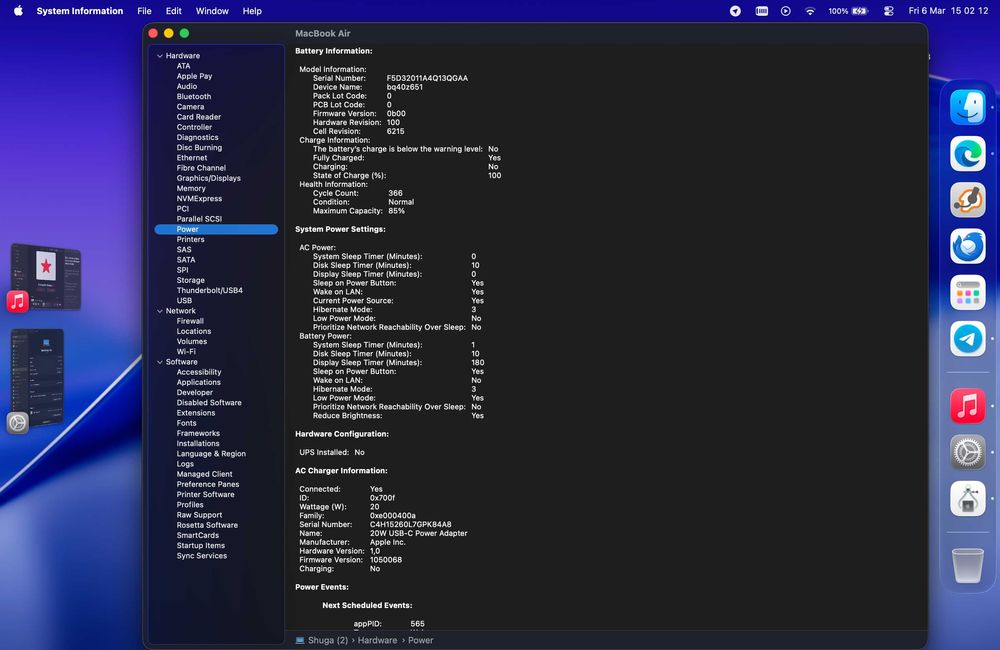The height and width of the screenshot is (650, 1000).
Task: Click the MacBook Air window title
Action: tap(323, 33)
